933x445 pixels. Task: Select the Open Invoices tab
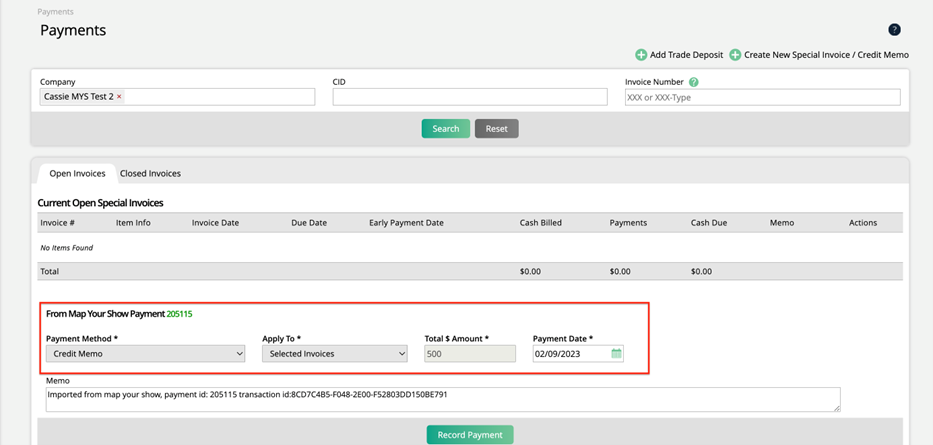(x=77, y=173)
